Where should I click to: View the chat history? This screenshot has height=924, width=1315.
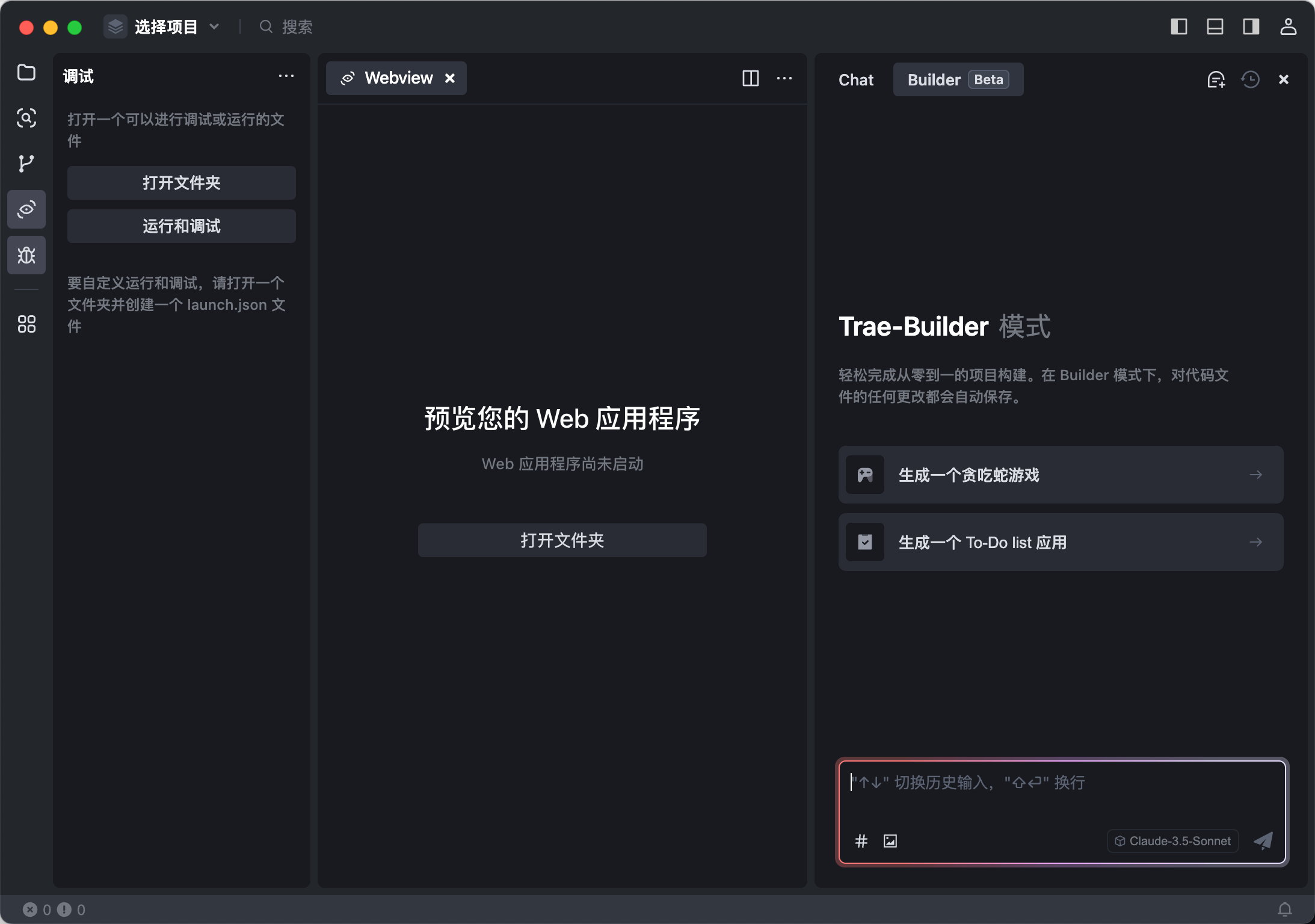click(1251, 79)
